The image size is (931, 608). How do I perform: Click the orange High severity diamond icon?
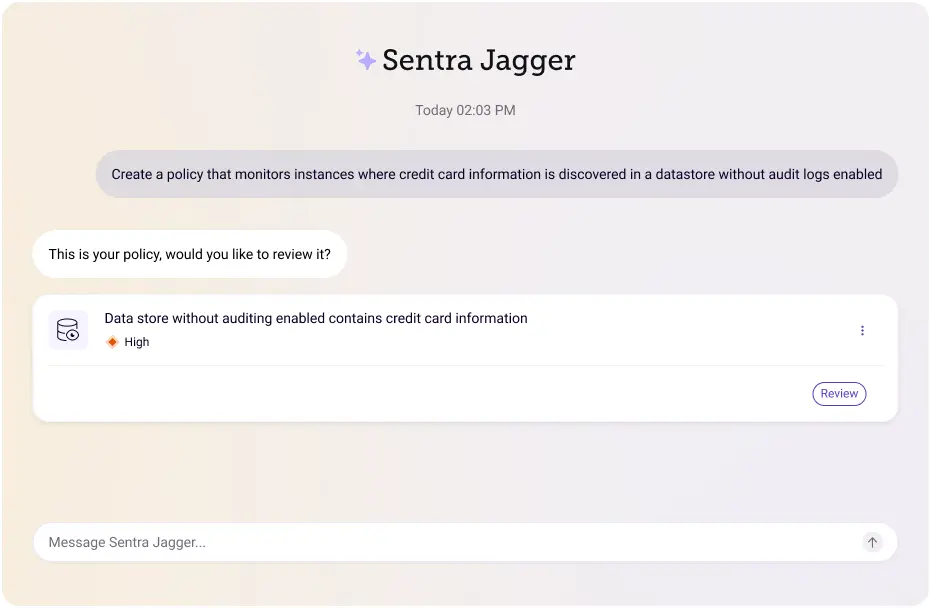click(x=112, y=342)
